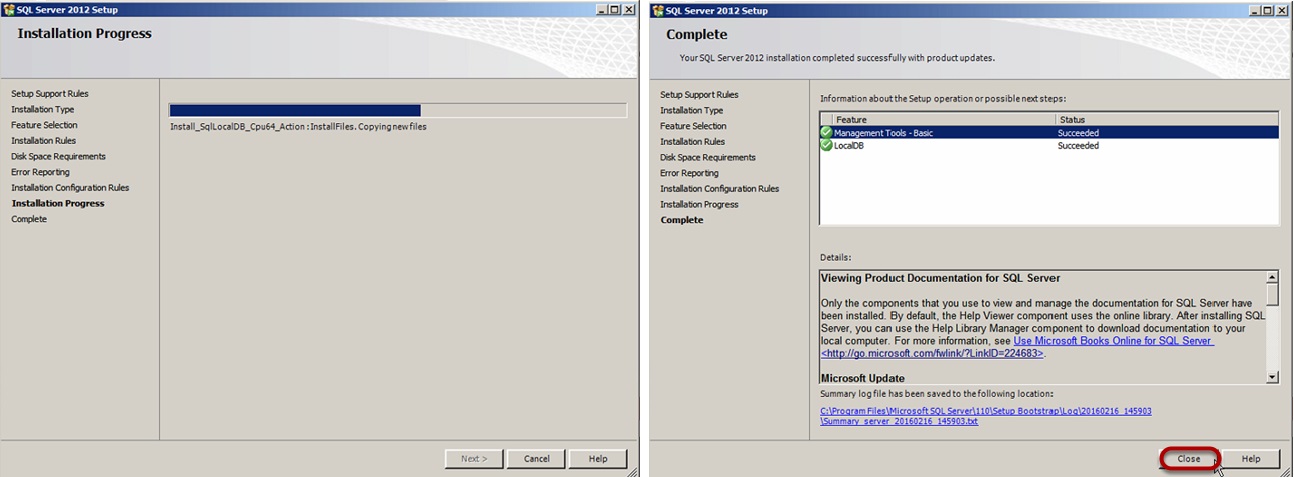Image resolution: width=1294 pixels, height=477 pixels.
Task: Minimize the Installation Progress window
Action: pos(601,9)
